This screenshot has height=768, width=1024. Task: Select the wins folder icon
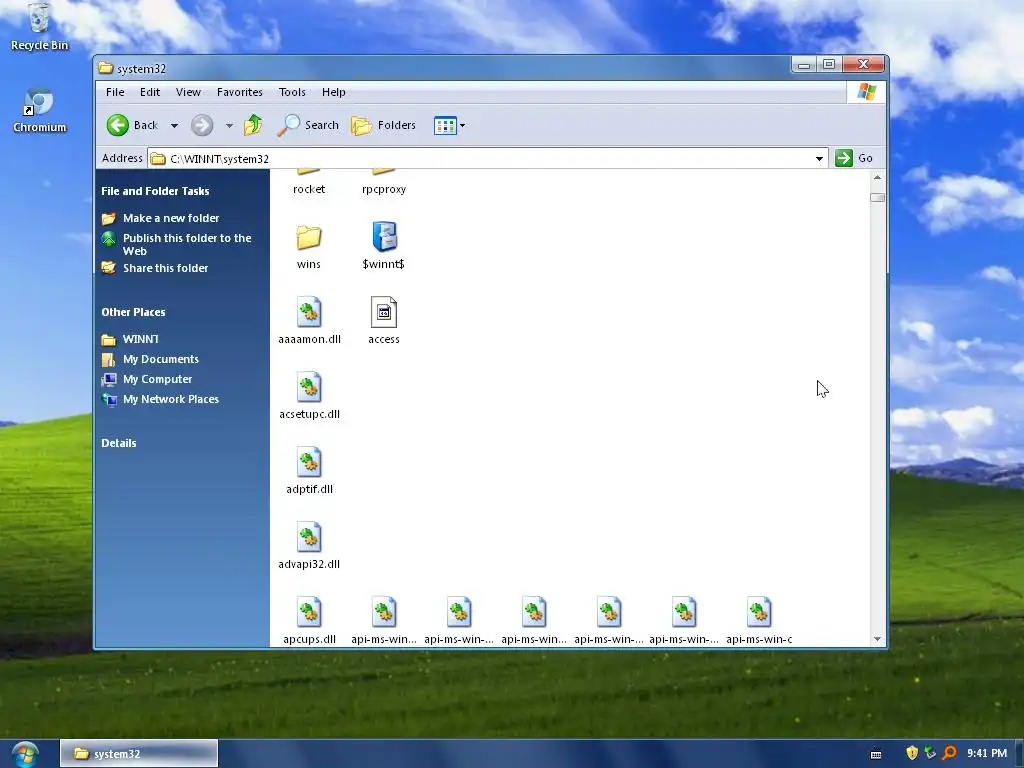[x=309, y=238]
